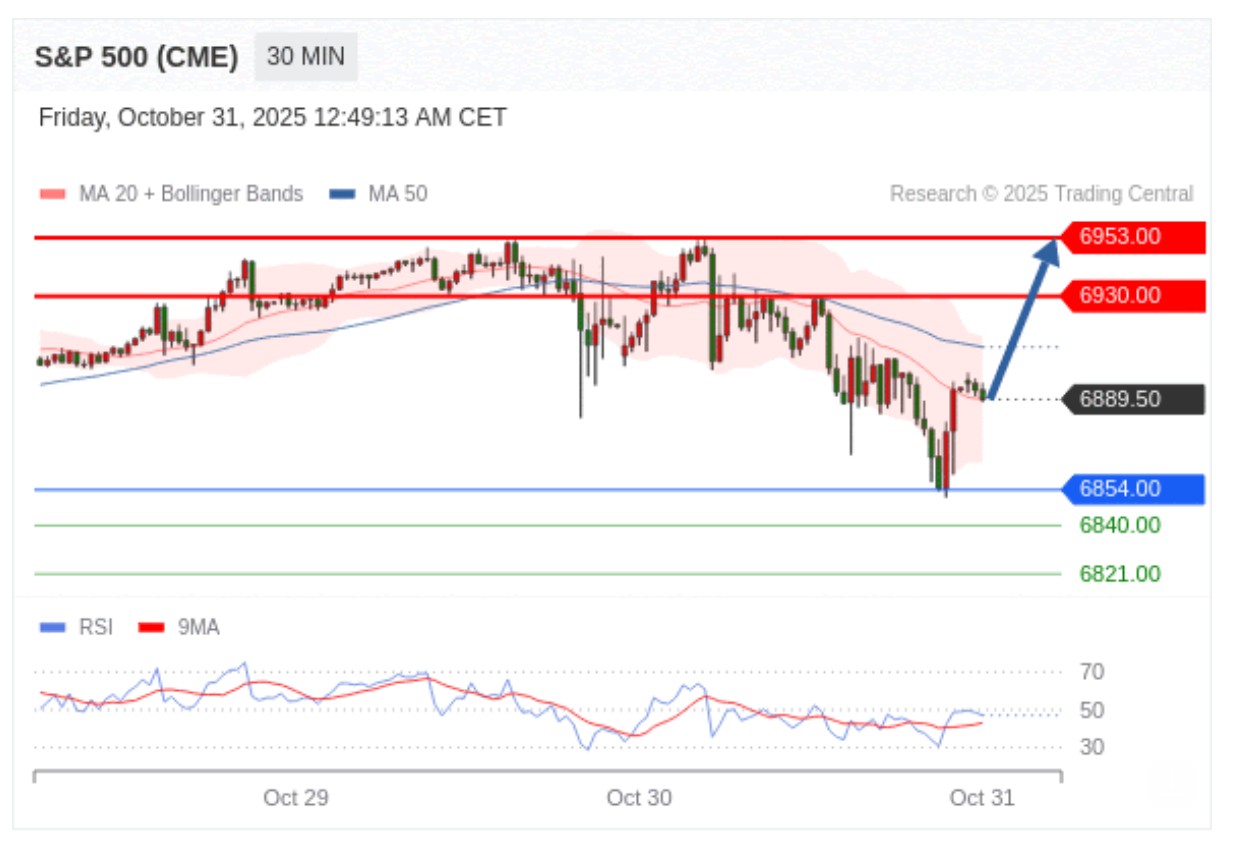This screenshot has height=850, width=1240.
Task: Click the RSI 70 overbought level label
Action: click(1092, 672)
